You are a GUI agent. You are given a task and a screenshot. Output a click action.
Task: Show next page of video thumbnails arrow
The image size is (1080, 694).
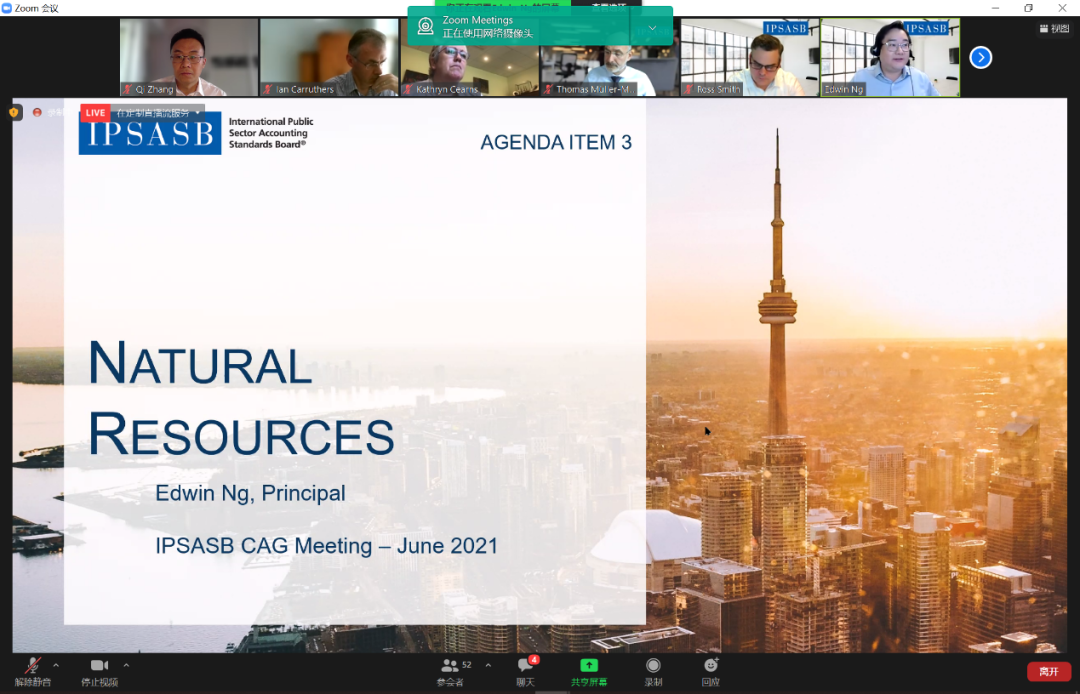981,57
